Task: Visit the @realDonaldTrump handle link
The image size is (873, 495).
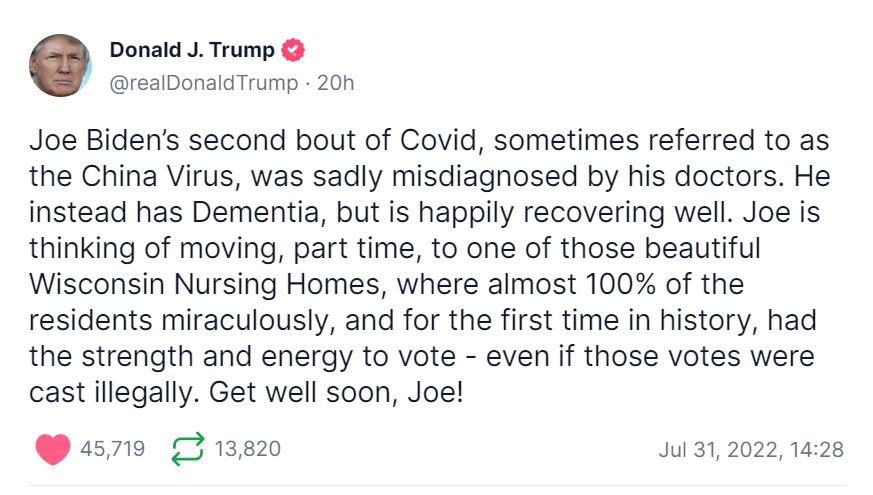Action: (202, 83)
